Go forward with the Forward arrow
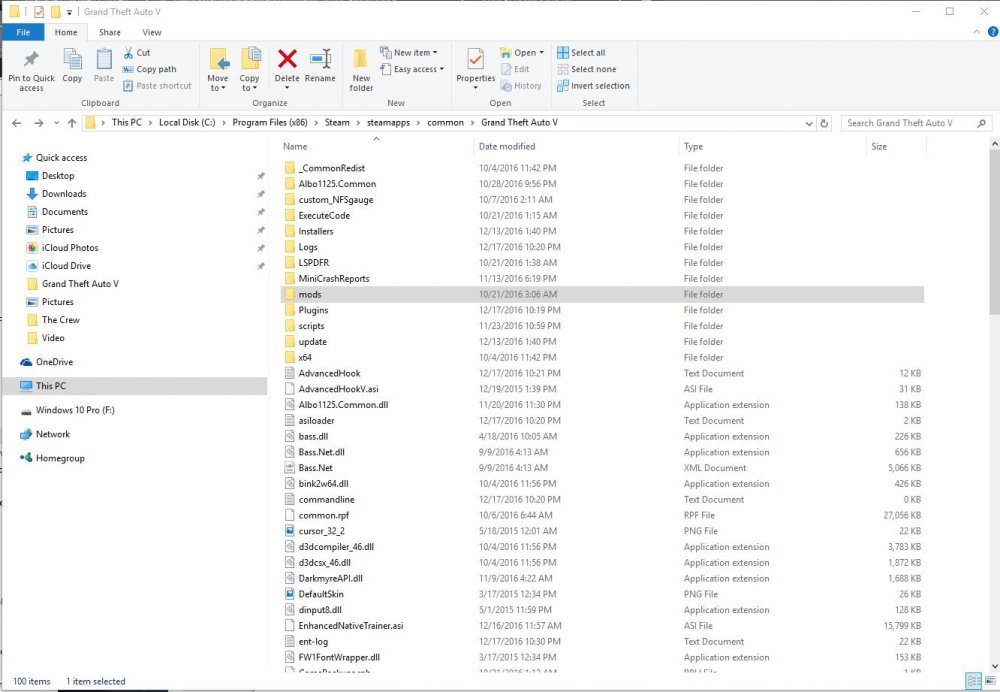This screenshot has height=692, width=1000. [38, 123]
